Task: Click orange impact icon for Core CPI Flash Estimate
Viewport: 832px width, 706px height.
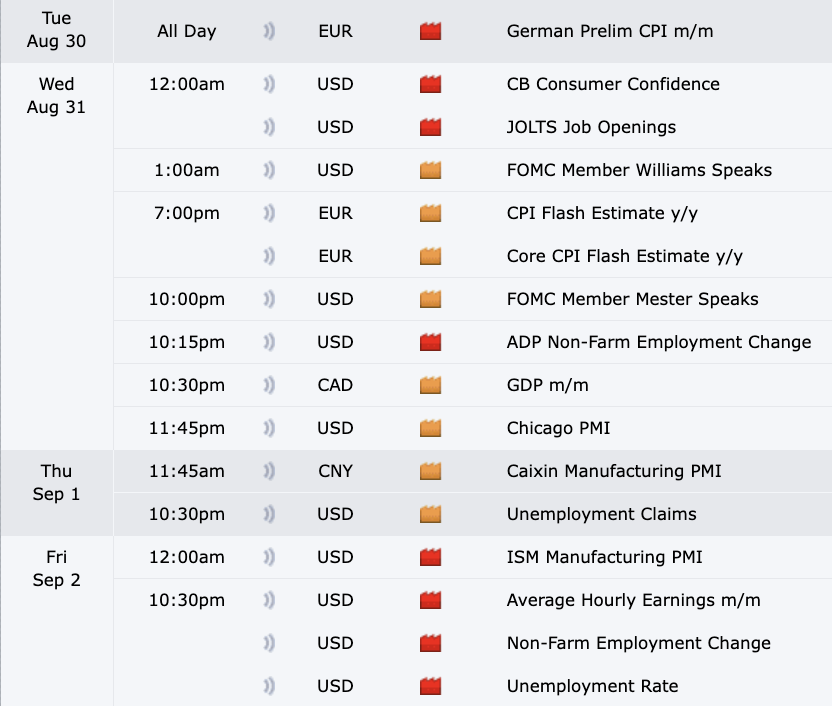Action: 430,256
